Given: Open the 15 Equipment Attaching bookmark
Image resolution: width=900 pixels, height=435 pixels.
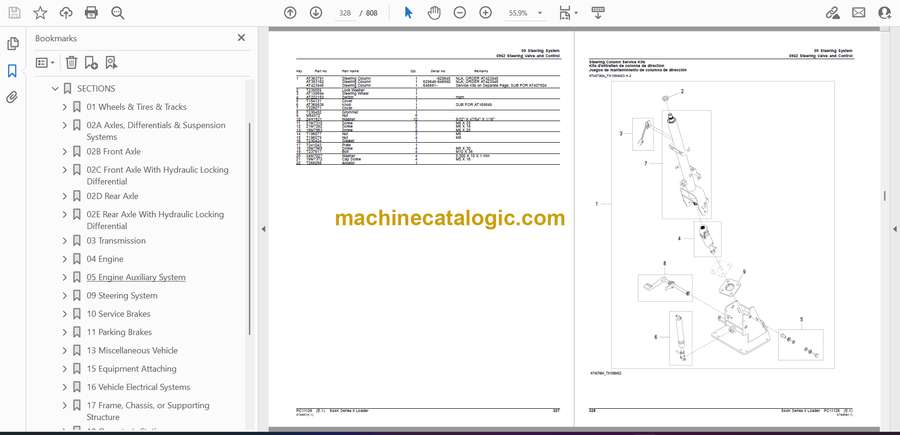Looking at the screenshot, I should click(x=131, y=369).
